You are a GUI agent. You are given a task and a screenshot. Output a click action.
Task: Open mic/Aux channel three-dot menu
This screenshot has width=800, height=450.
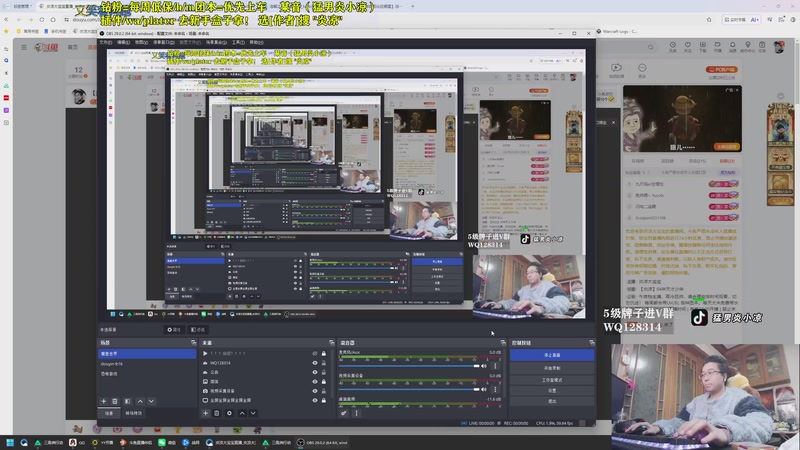(495, 365)
